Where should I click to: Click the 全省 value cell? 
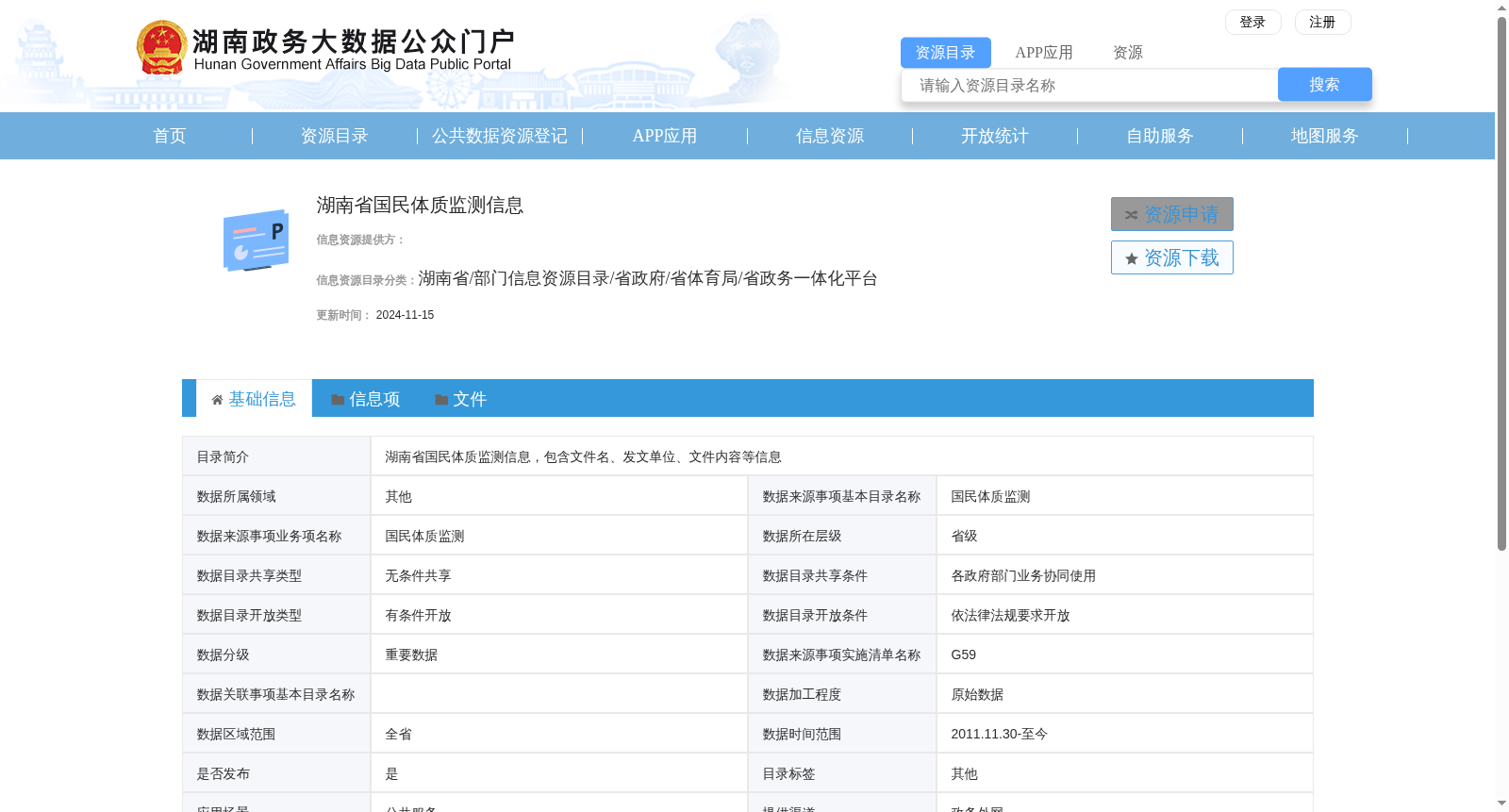[559, 734]
